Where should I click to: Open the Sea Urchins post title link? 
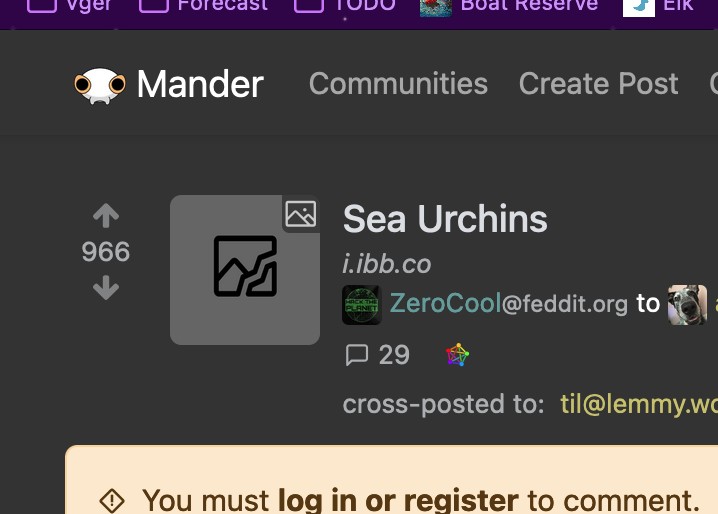[x=445, y=219]
